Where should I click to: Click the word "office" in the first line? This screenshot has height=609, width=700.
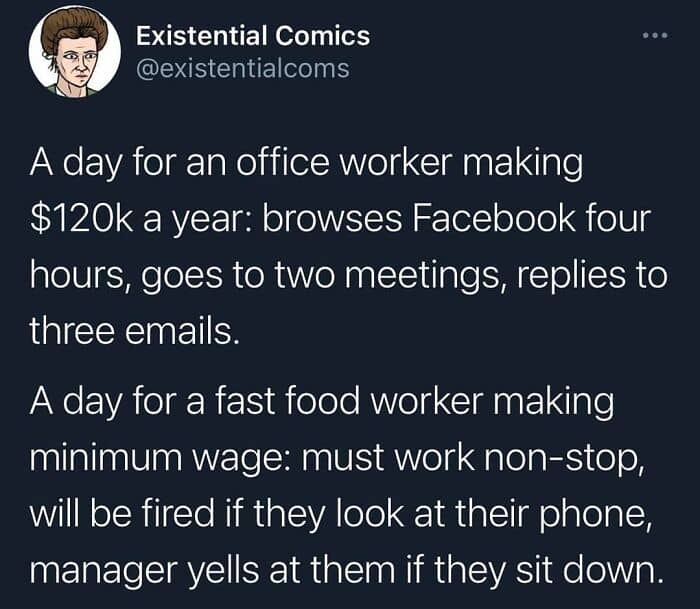pos(283,162)
